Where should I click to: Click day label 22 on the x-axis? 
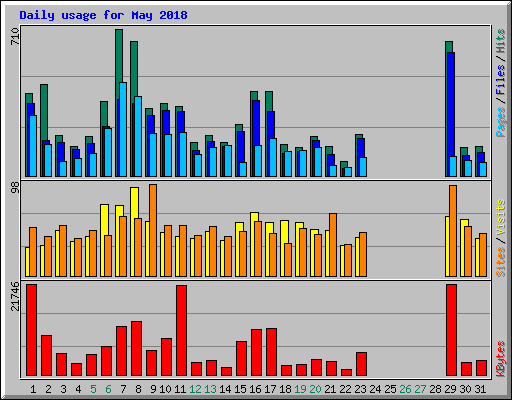[345, 389]
